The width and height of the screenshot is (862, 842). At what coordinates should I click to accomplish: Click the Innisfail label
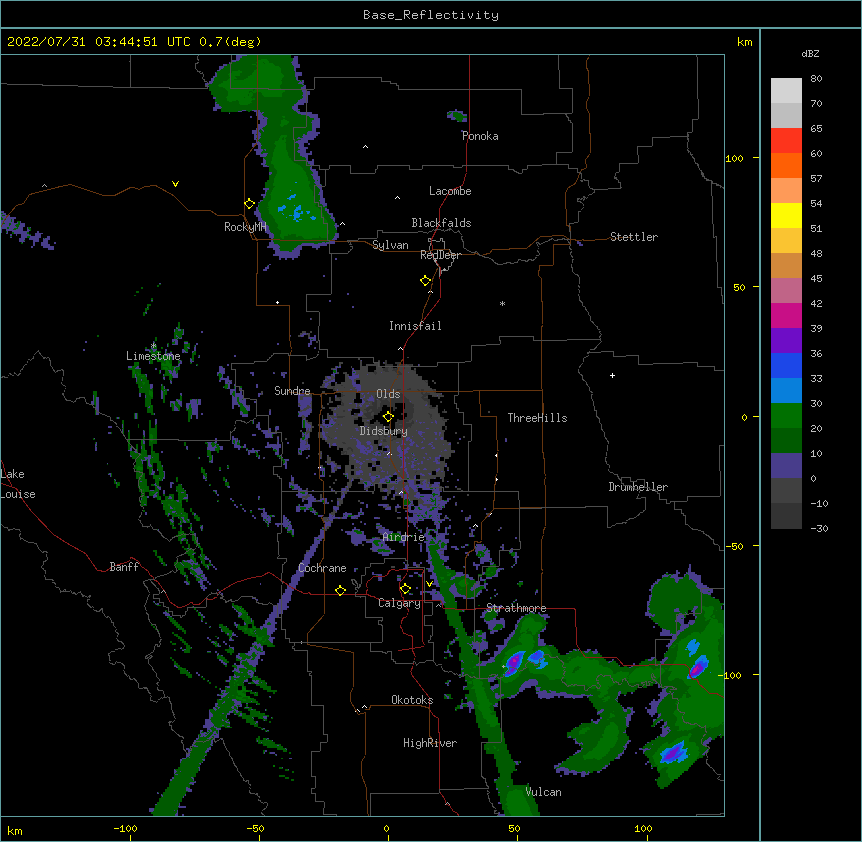pos(415,326)
